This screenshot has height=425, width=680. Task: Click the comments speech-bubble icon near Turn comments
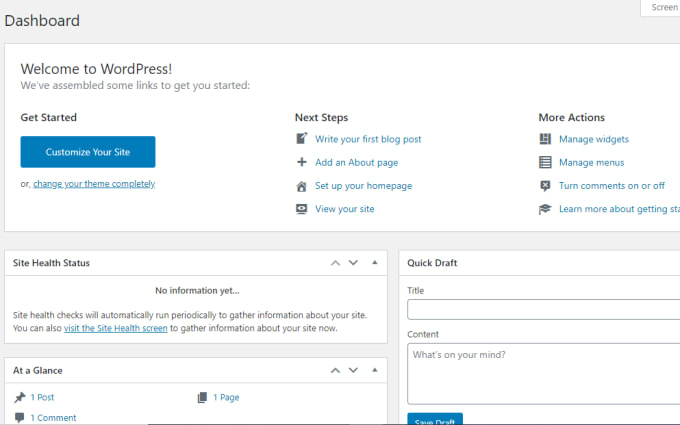[x=545, y=186]
